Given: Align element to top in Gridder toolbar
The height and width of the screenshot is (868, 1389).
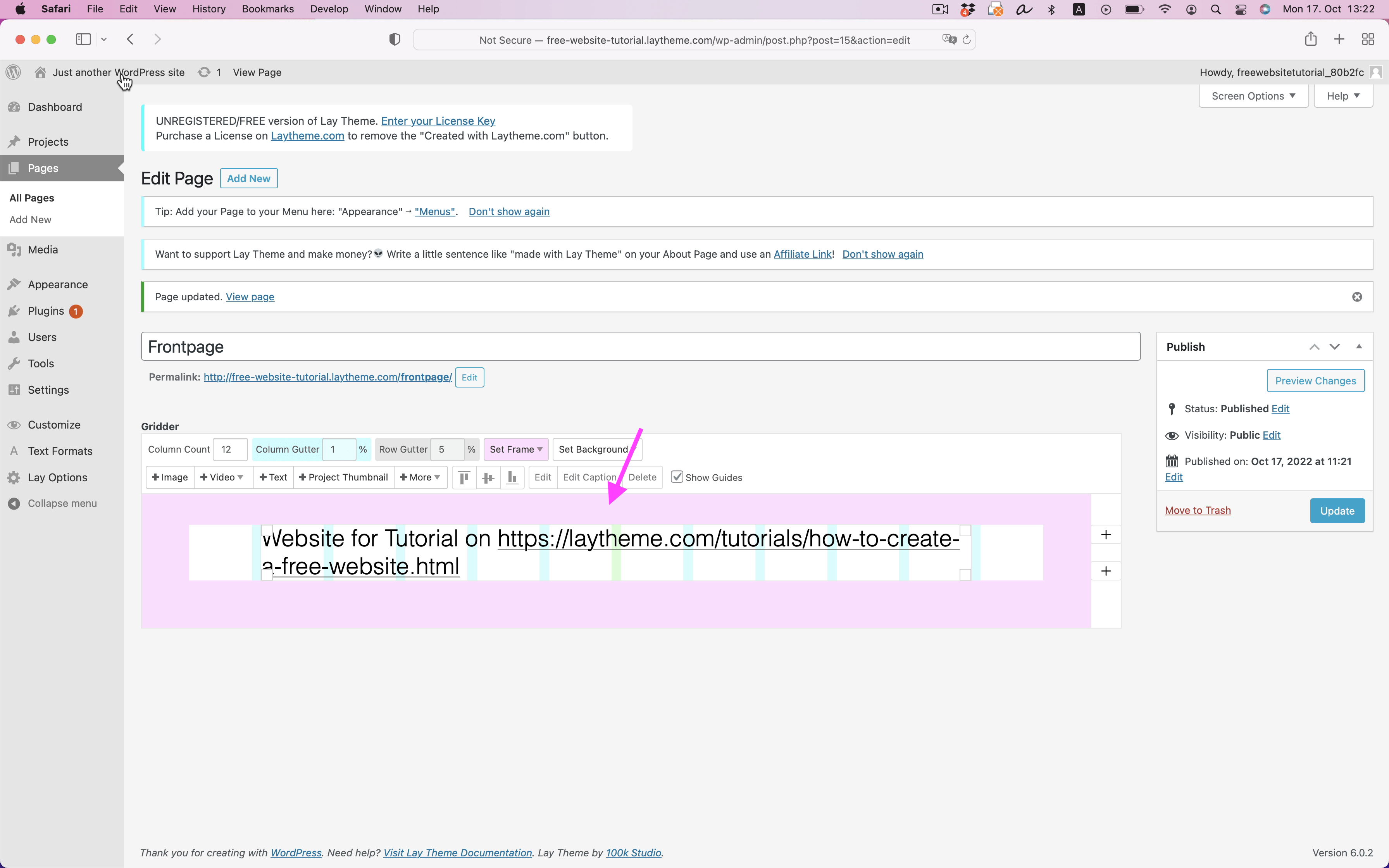Looking at the screenshot, I should tap(464, 477).
